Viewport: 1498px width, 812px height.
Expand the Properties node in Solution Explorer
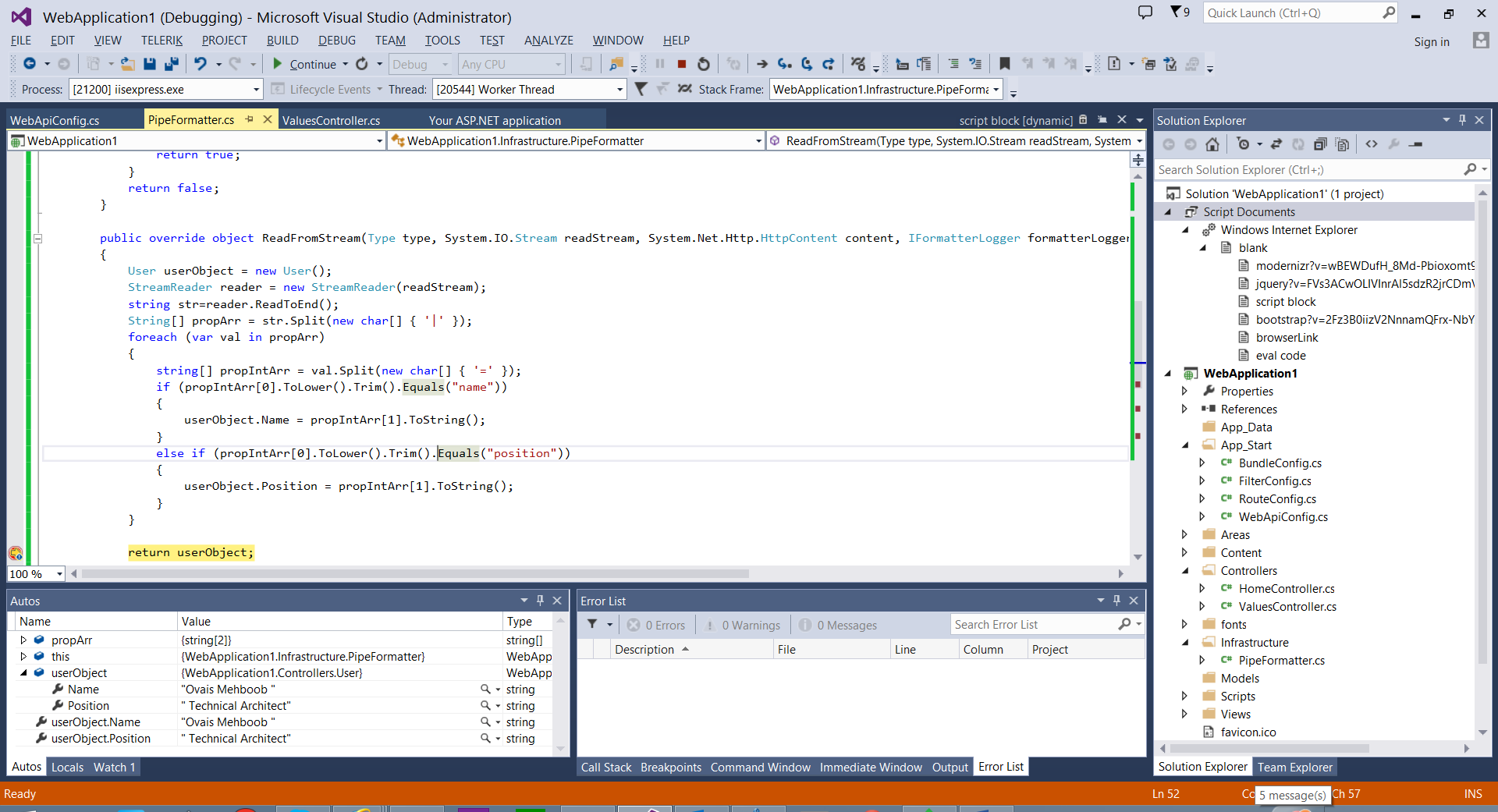1184,391
